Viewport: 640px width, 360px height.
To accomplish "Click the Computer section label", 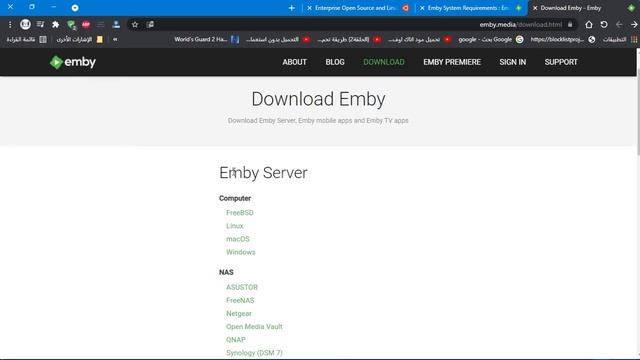I will (235, 198).
